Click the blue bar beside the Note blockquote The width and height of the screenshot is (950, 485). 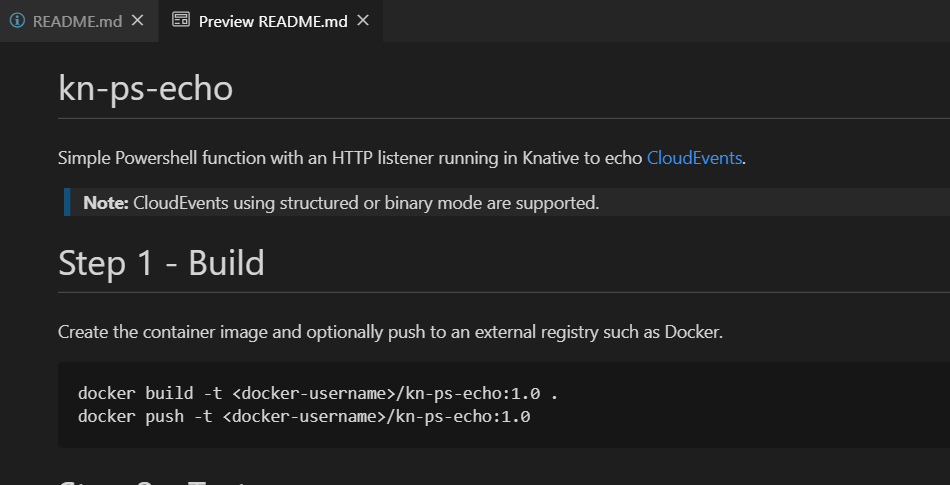(x=67, y=202)
